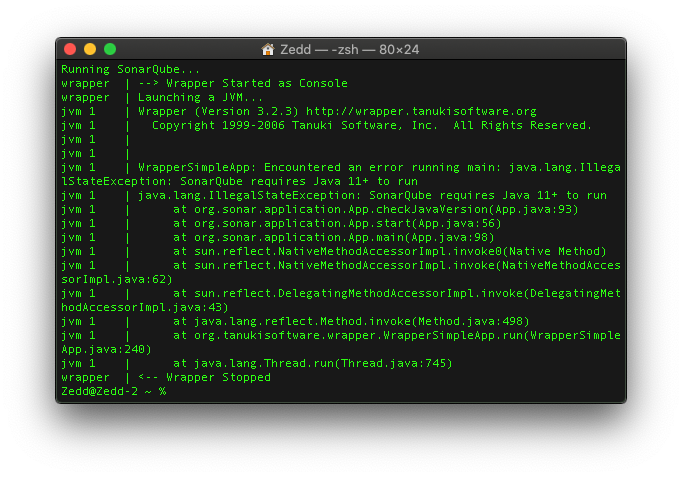Click 'App.java:240)' wrapped line
This screenshot has width=682, height=477.
[106, 349]
